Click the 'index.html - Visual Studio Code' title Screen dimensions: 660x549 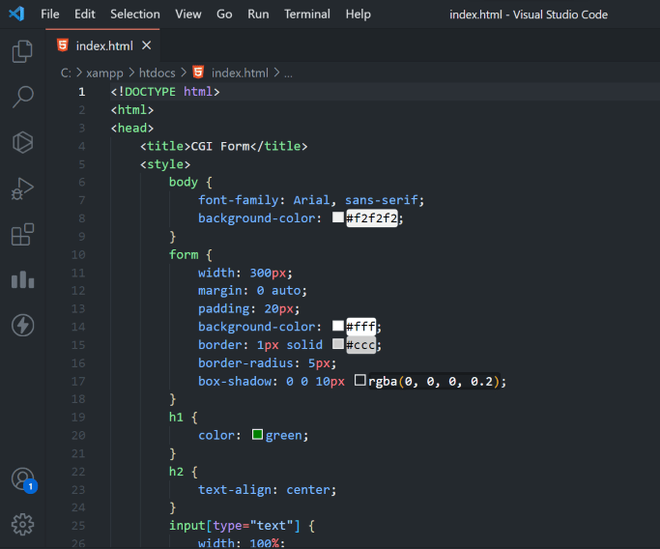pyautogui.click(x=528, y=15)
